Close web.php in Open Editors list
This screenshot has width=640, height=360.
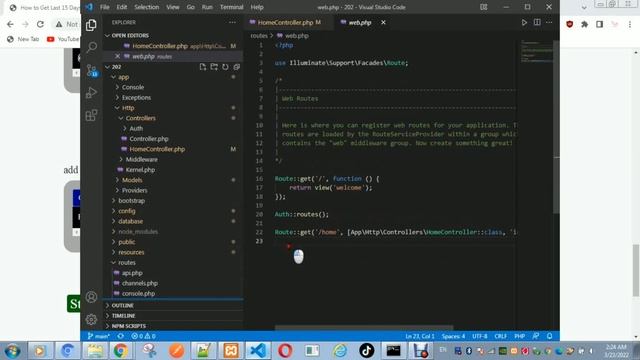[x=118, y=56]
